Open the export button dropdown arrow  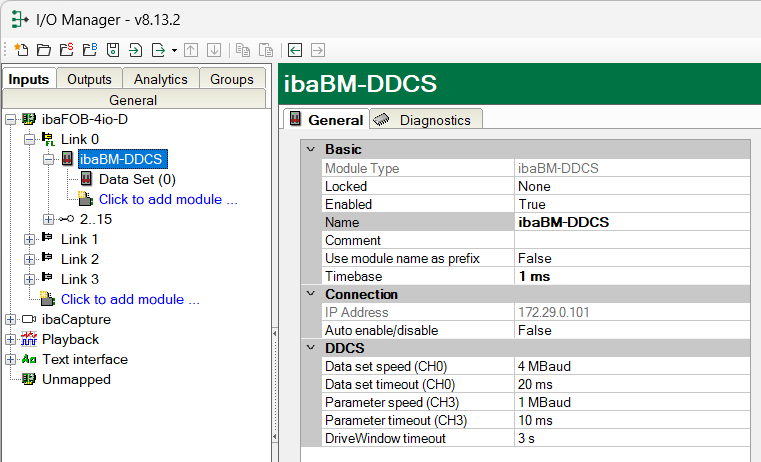coord(174,49)
